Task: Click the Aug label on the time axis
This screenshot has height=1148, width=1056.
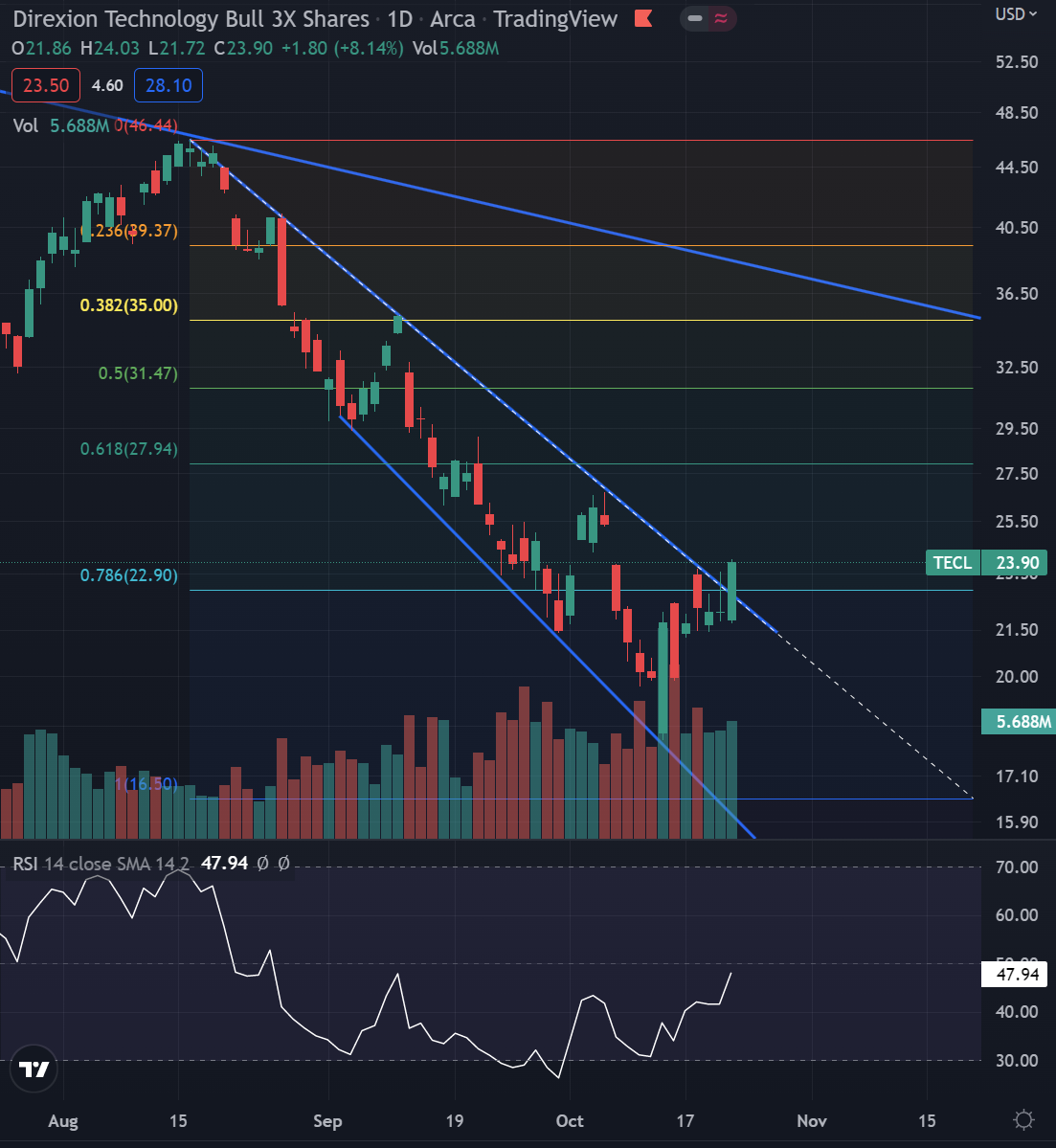Action: click(63, 1121)
